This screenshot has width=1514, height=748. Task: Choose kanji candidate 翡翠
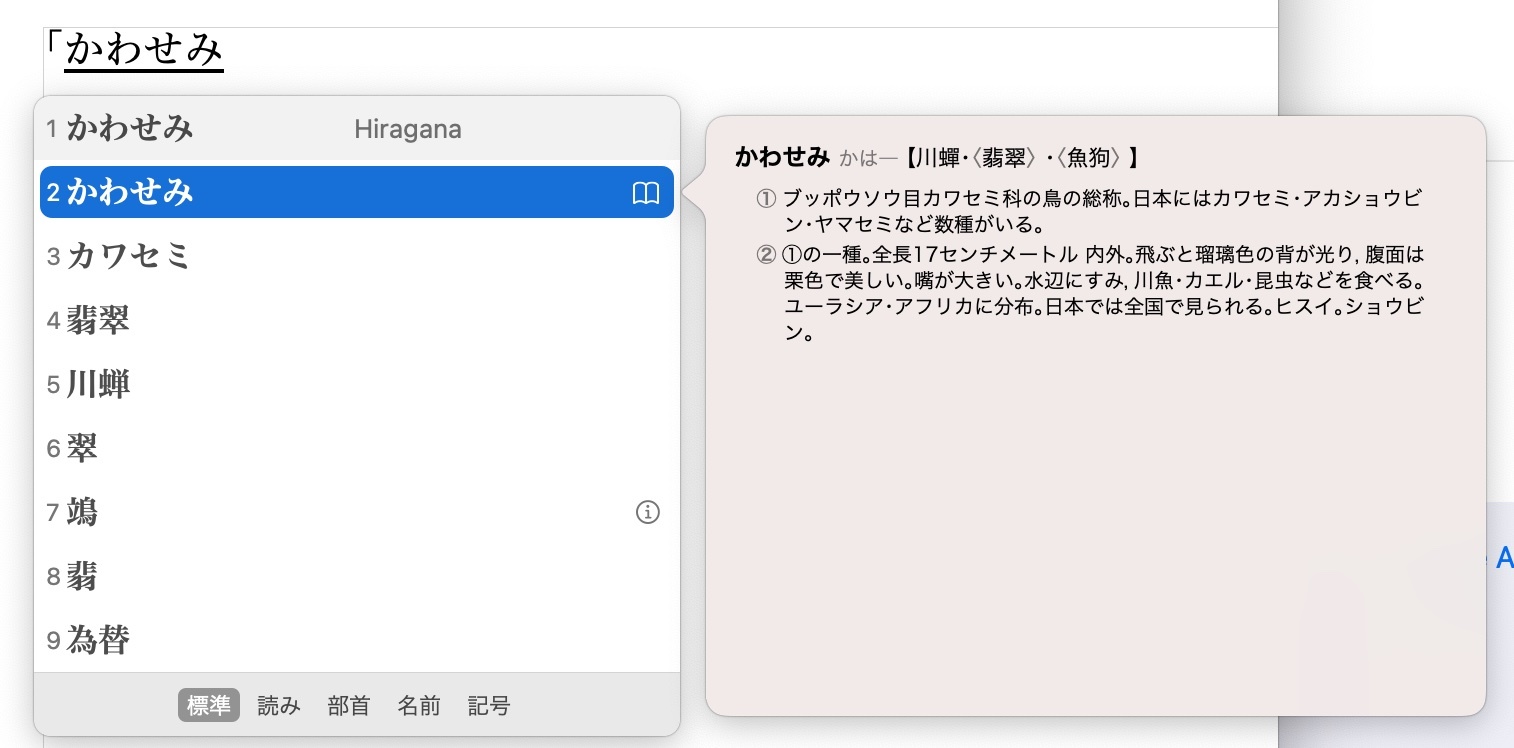pos(98,321)
